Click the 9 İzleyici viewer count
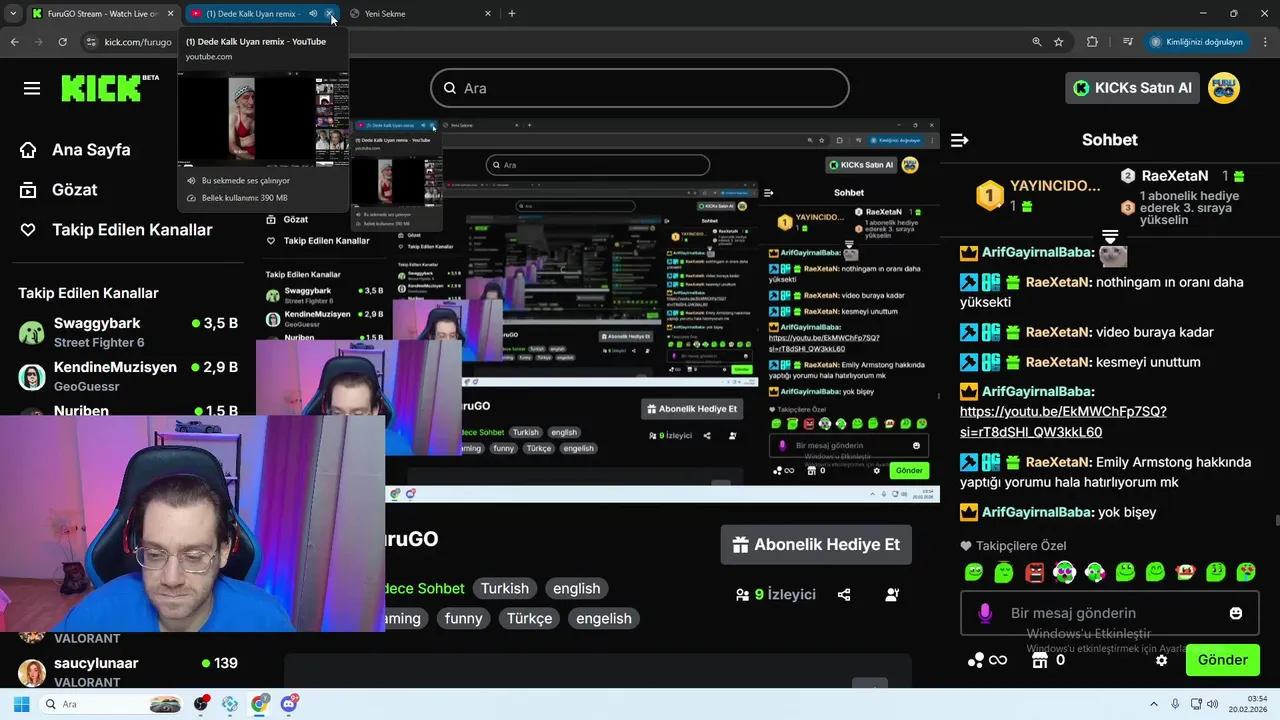Viewport: 1280px width, 720px height. (x=776, y=594)
